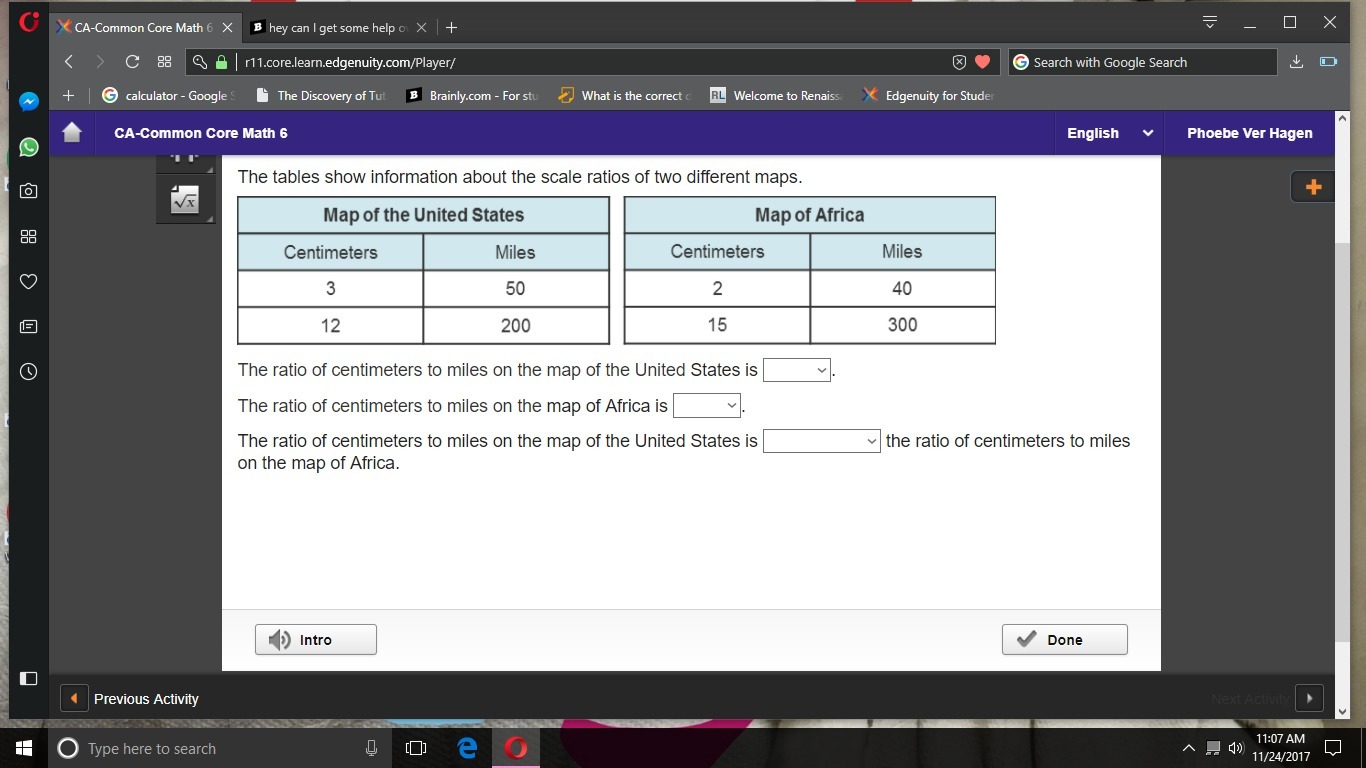The width and height of the screenshot is (1366, 768).
Task: Close the CA-Common Core Math tab
Action: point(227,28)
